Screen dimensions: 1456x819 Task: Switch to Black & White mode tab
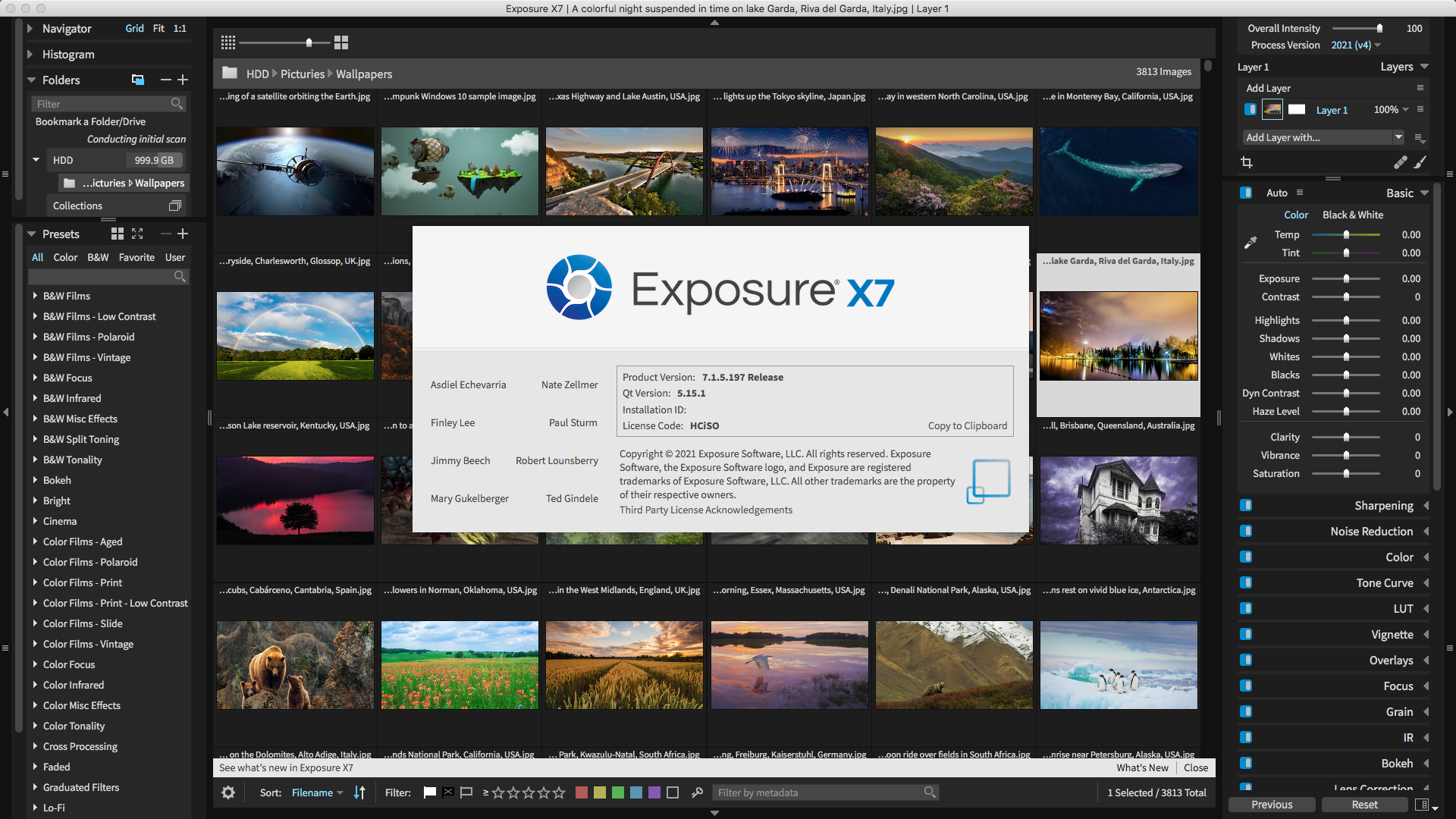(1352, 215)
